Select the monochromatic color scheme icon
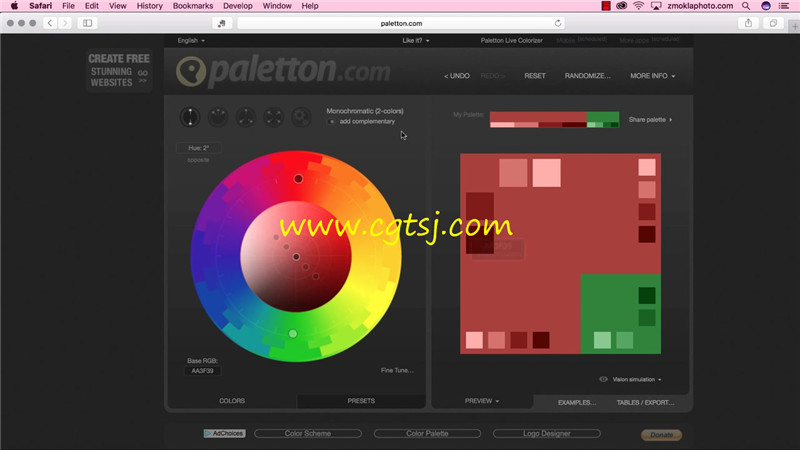 coord(190,117)
